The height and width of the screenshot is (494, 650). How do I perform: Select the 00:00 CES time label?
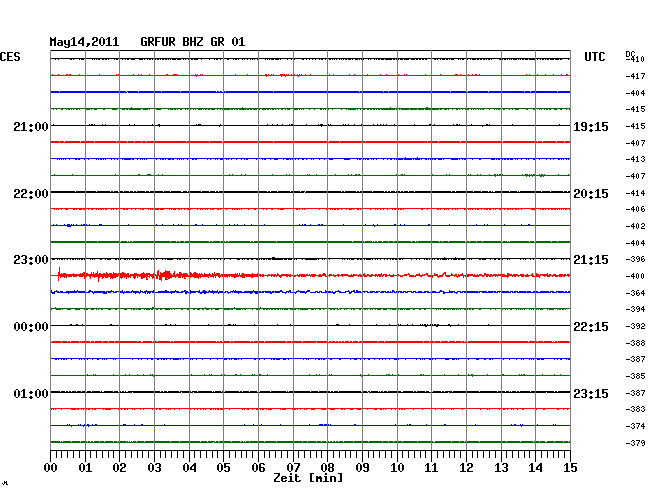(x=31, y=327)
